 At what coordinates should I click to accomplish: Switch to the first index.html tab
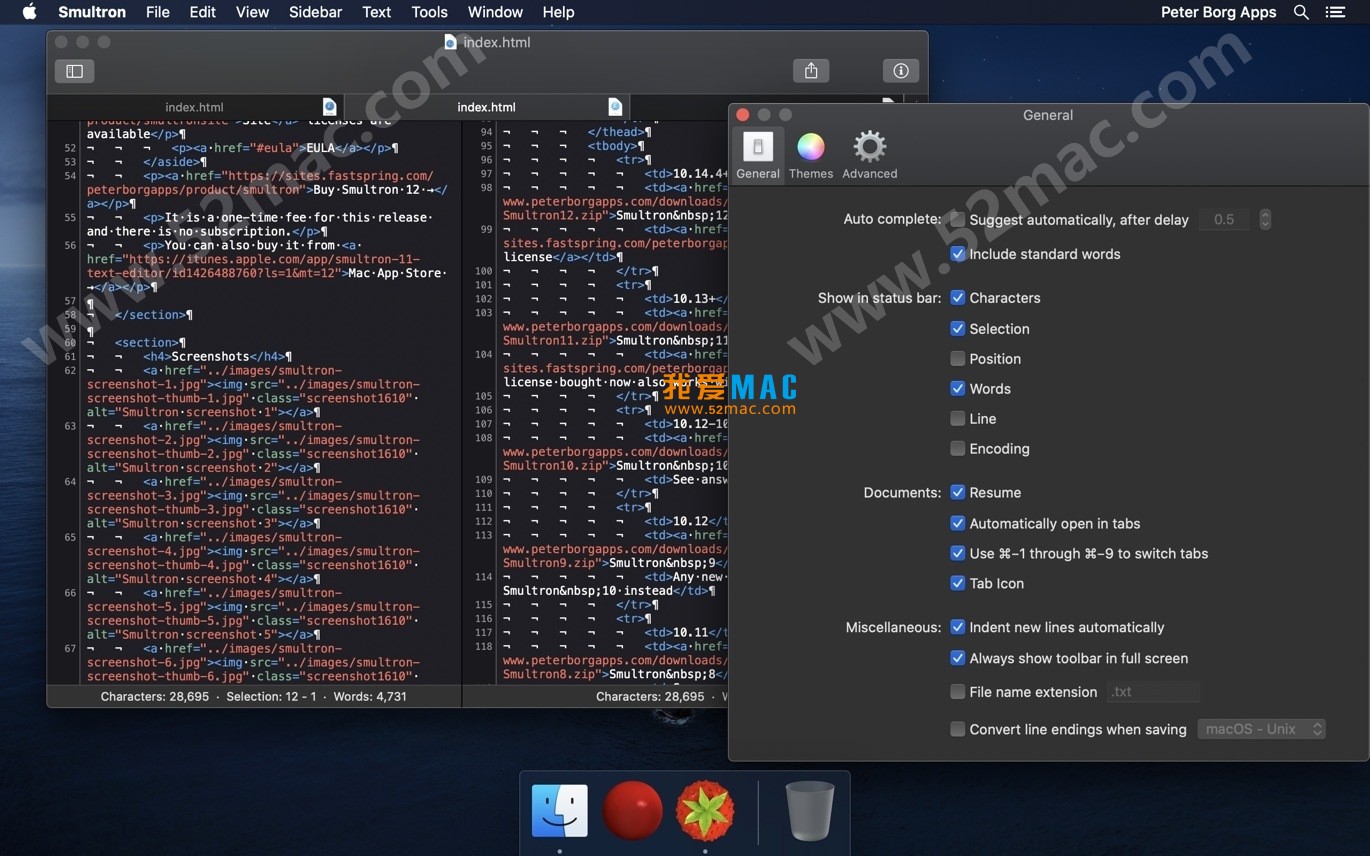(195, 107)
